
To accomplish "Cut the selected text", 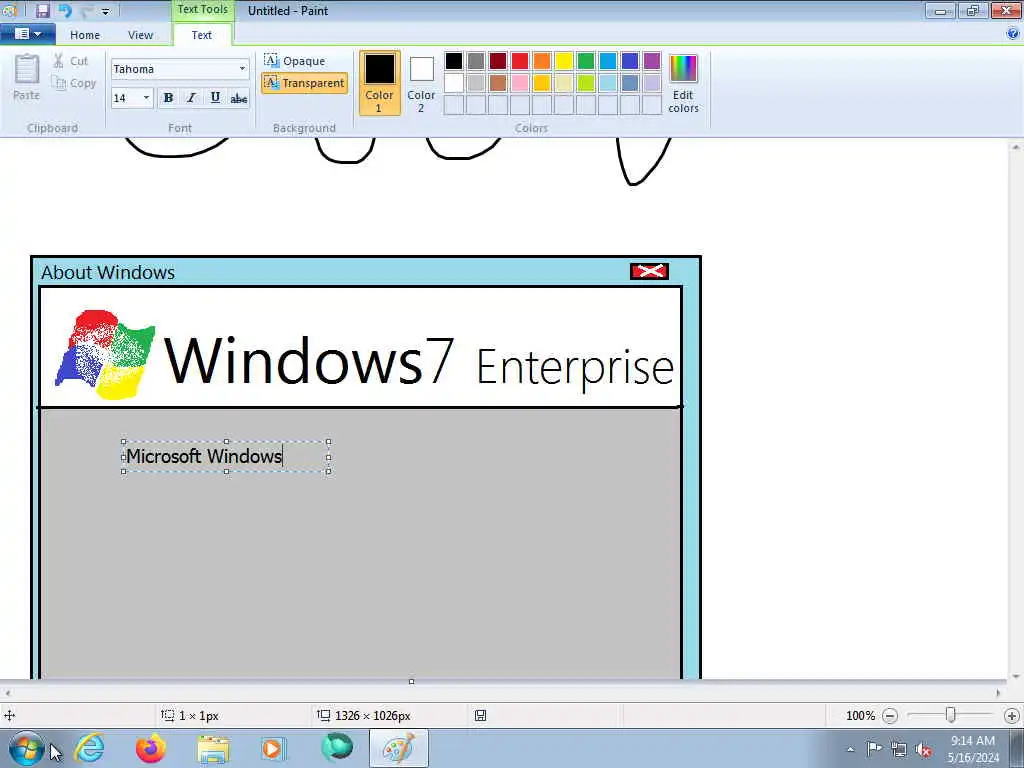I will point(71,61).
